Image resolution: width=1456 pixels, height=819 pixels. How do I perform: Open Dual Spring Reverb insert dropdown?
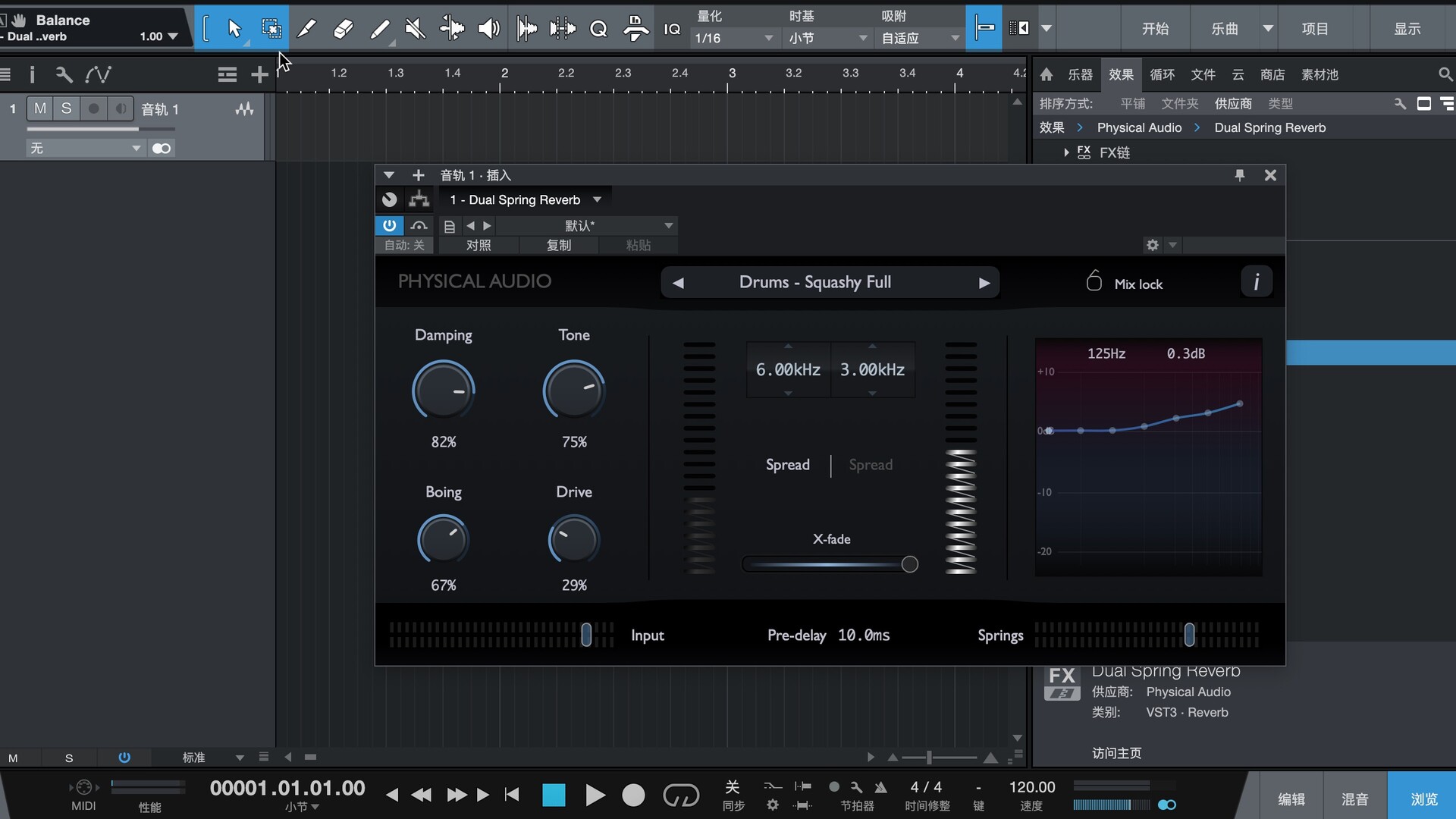point(525,199)
